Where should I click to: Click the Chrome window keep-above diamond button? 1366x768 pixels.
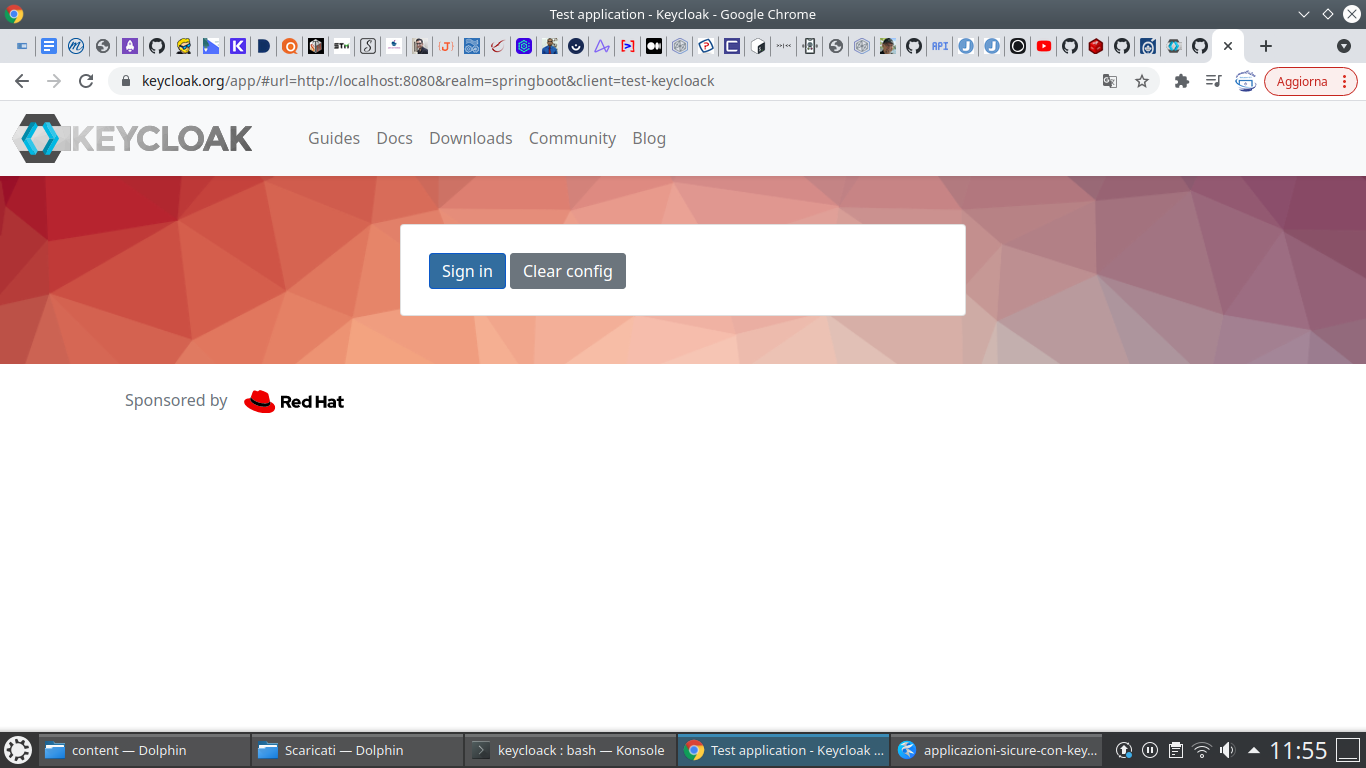click(x=1328, y=14)
